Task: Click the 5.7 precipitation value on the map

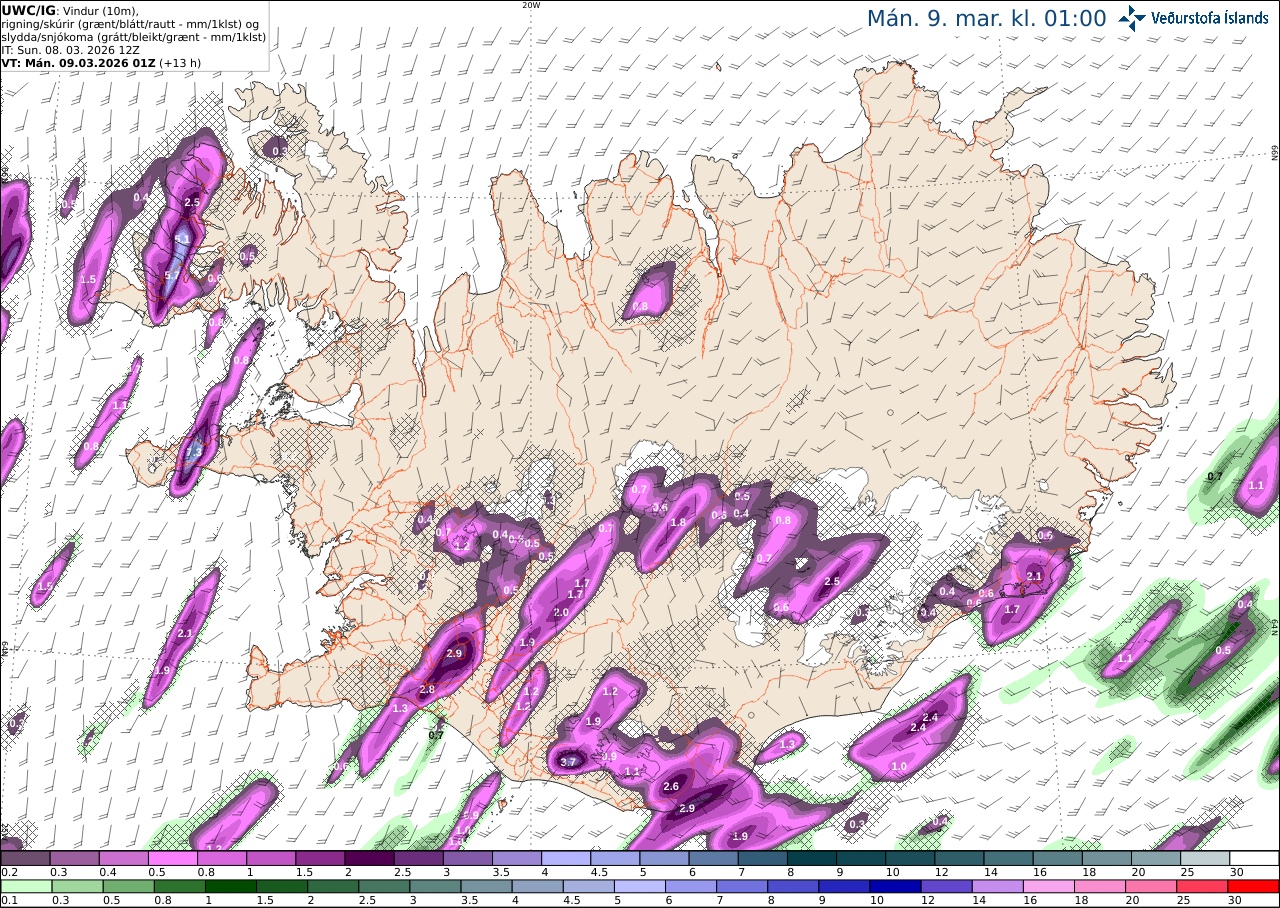Action: [172, 276]
